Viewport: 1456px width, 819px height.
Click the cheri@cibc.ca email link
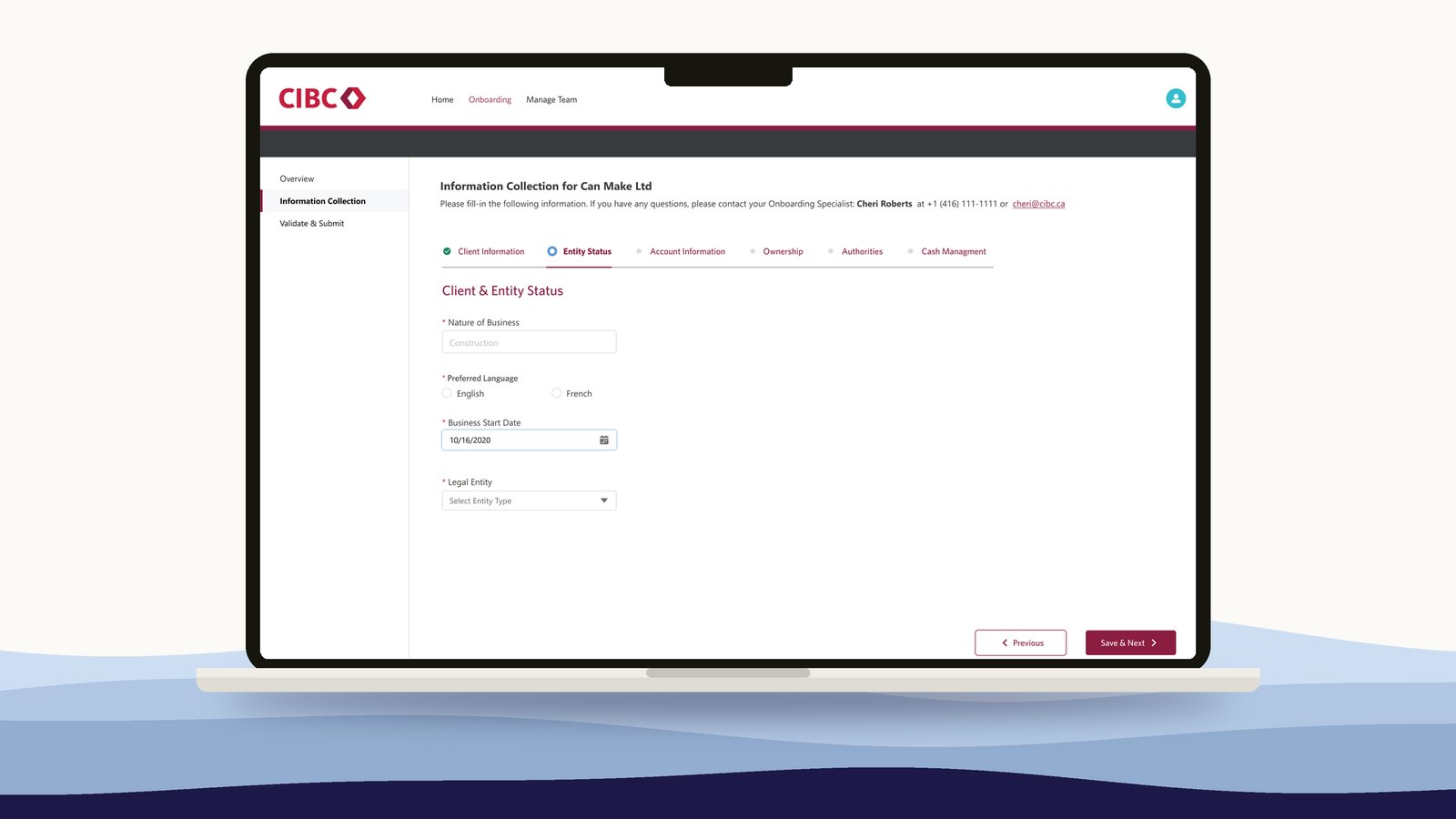[1038, 204]
